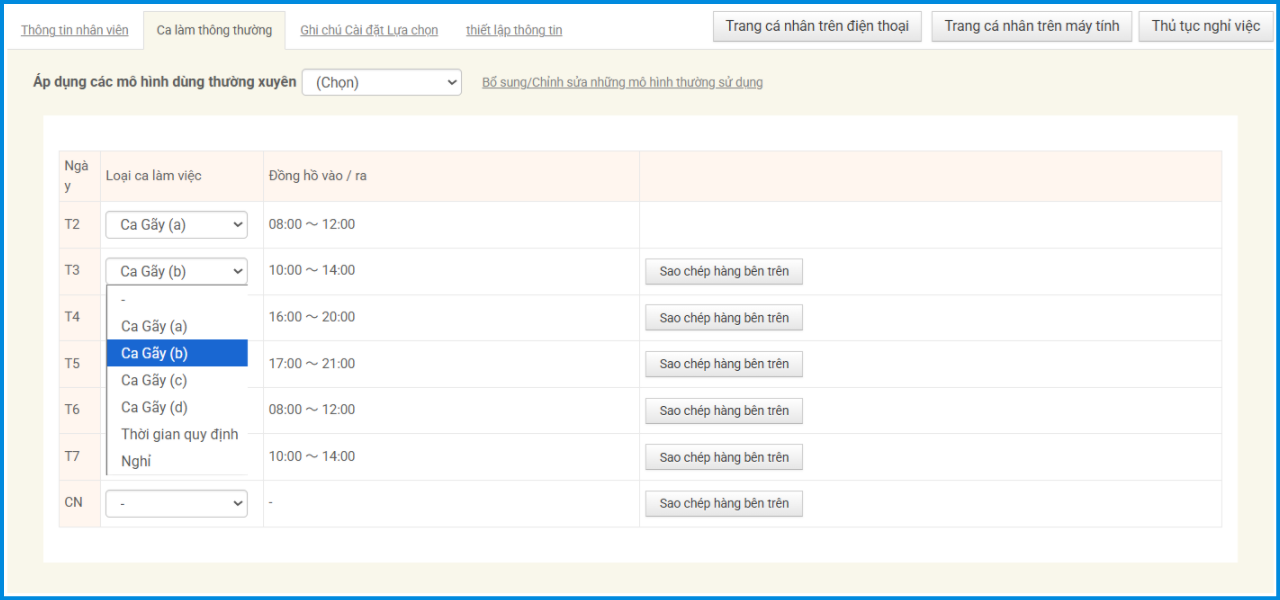Click Sao chép hàng bên trên for T3
This screenshot has width=1280, height=600.
coord(724,272)
